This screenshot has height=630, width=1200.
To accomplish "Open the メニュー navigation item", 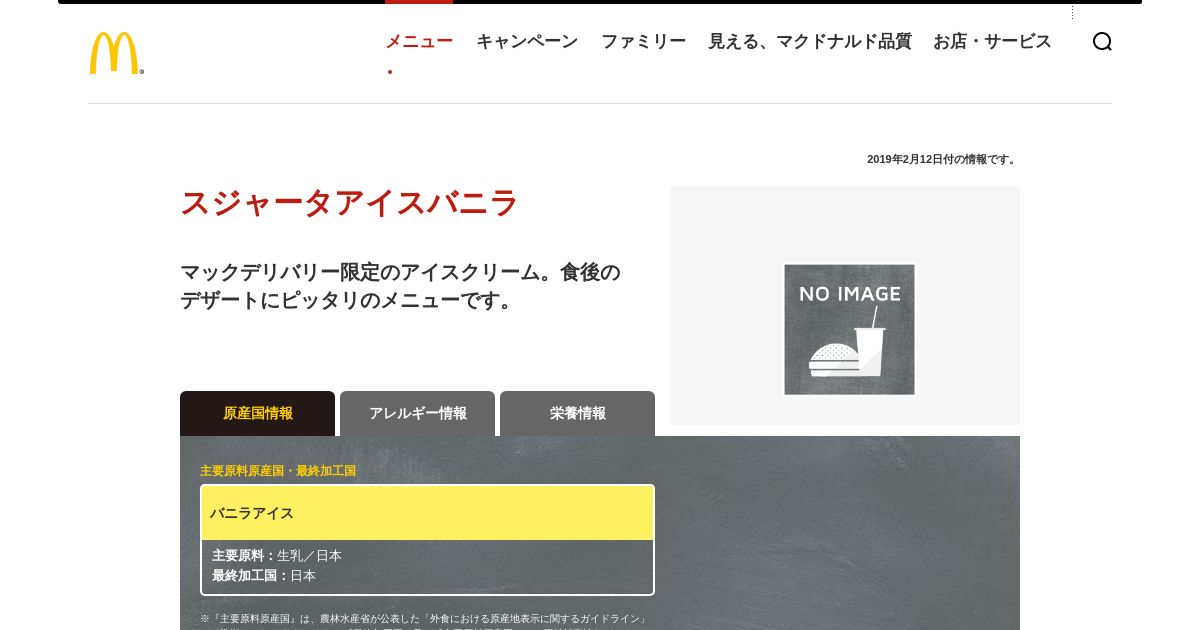I will point(419,41).
